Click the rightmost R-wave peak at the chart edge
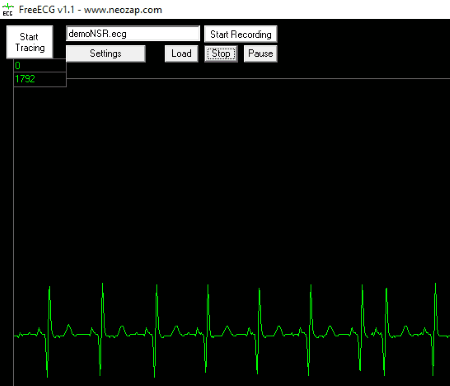 pos(435,284)
